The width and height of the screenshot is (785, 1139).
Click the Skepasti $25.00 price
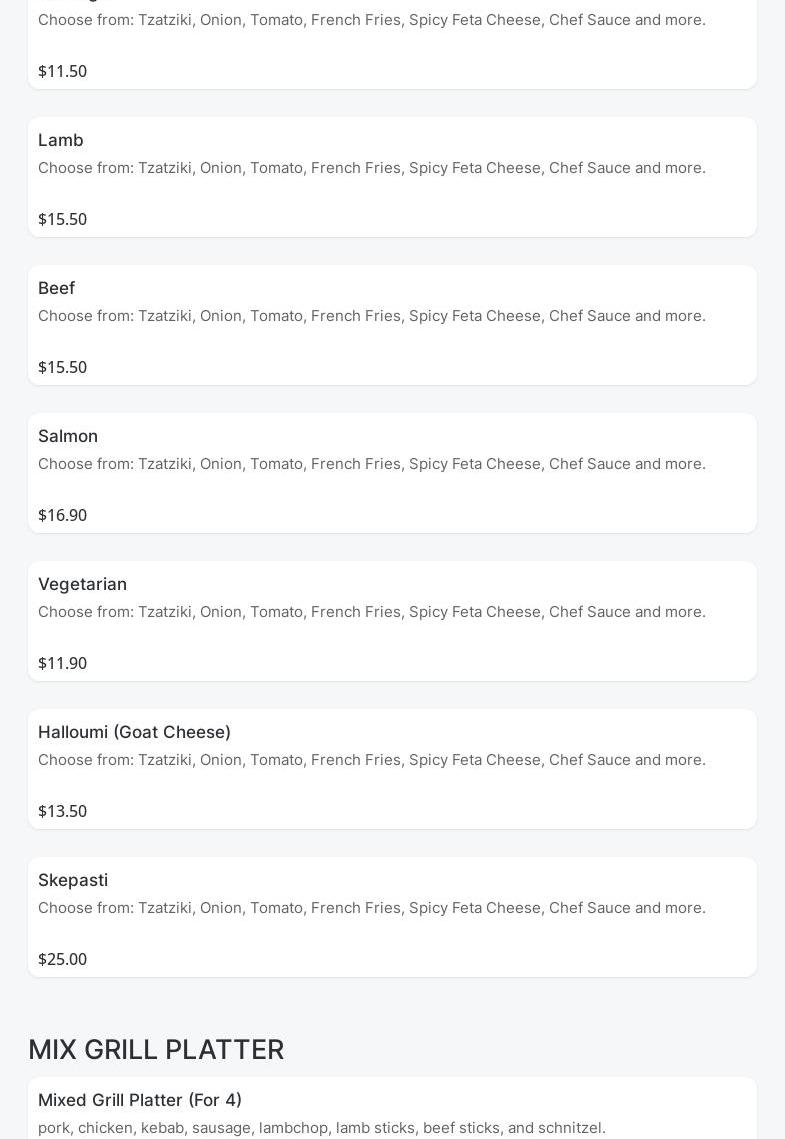coord(62,959)
